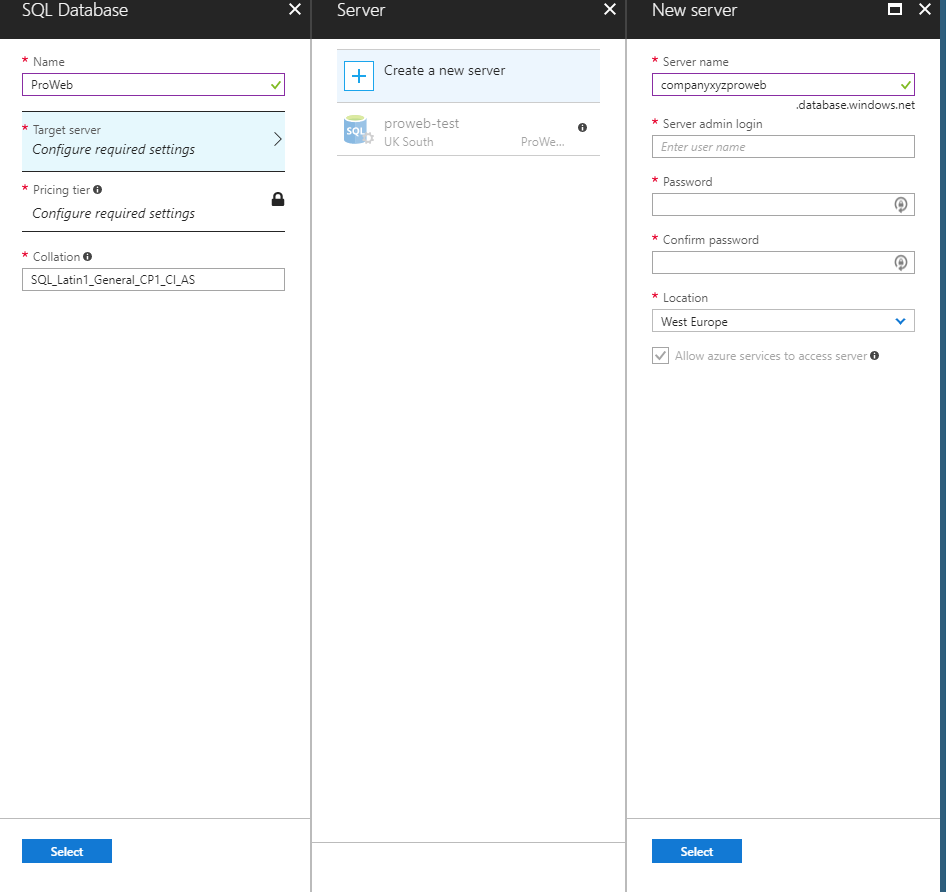Expand Target server settings chevron
The width and height of the screenshot is (946, 892).
(278, 139)
